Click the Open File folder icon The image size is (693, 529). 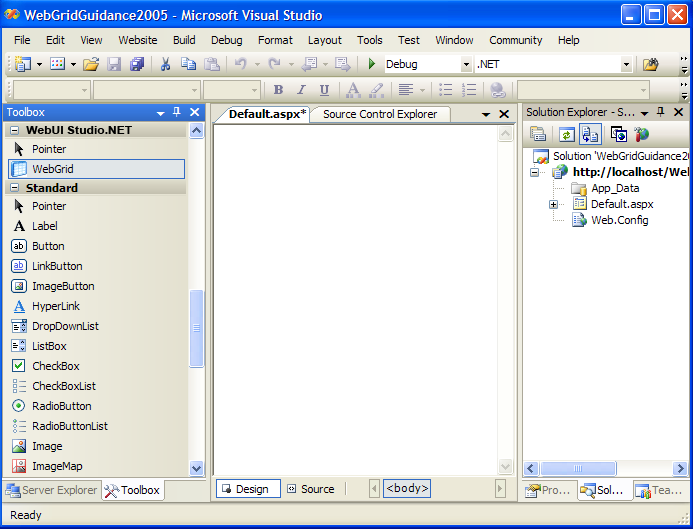tap(91, 65)
